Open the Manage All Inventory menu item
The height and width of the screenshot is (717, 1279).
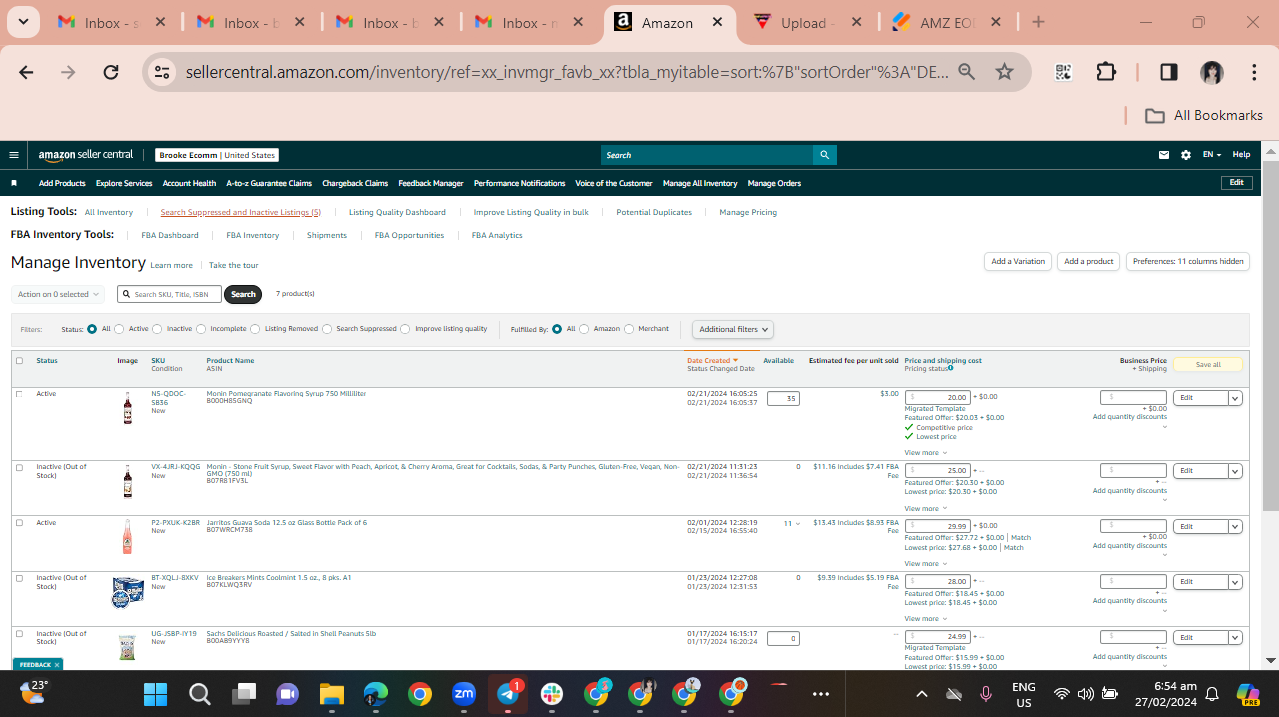pyautogui.click(x=700, y=183)
